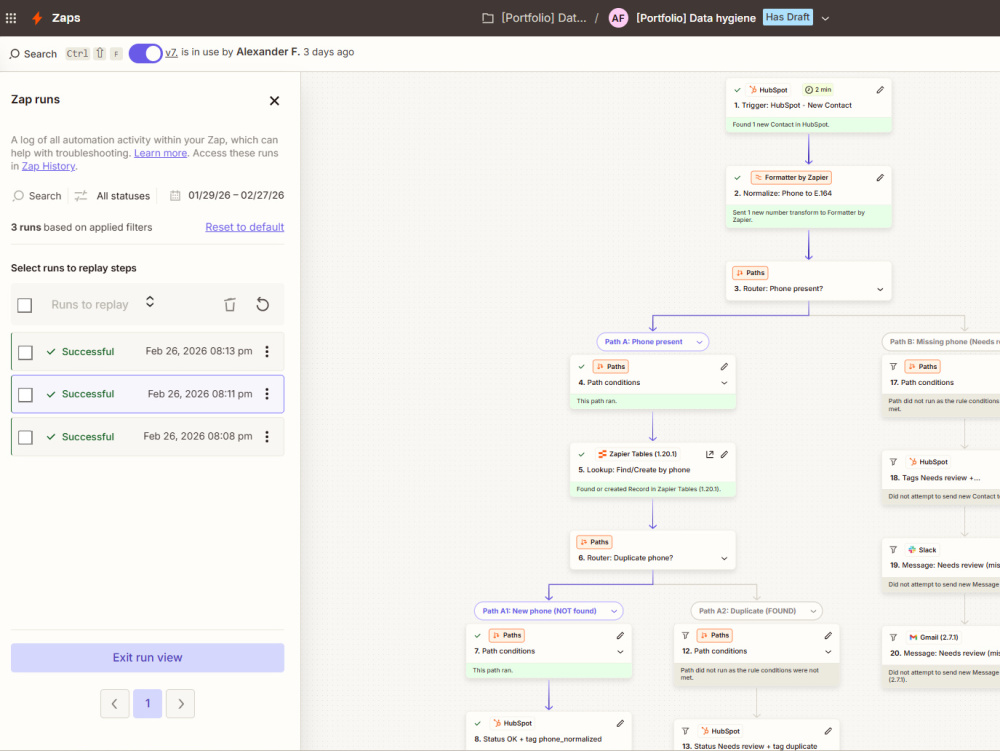Search within Zap runs list

38,196
